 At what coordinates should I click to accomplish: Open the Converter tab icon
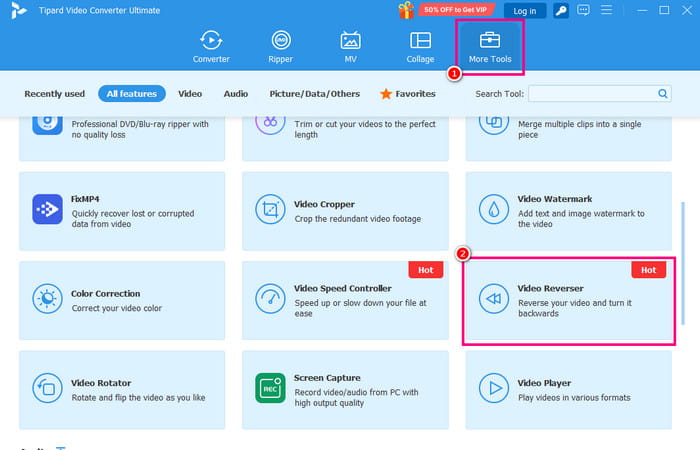point(211,41)
